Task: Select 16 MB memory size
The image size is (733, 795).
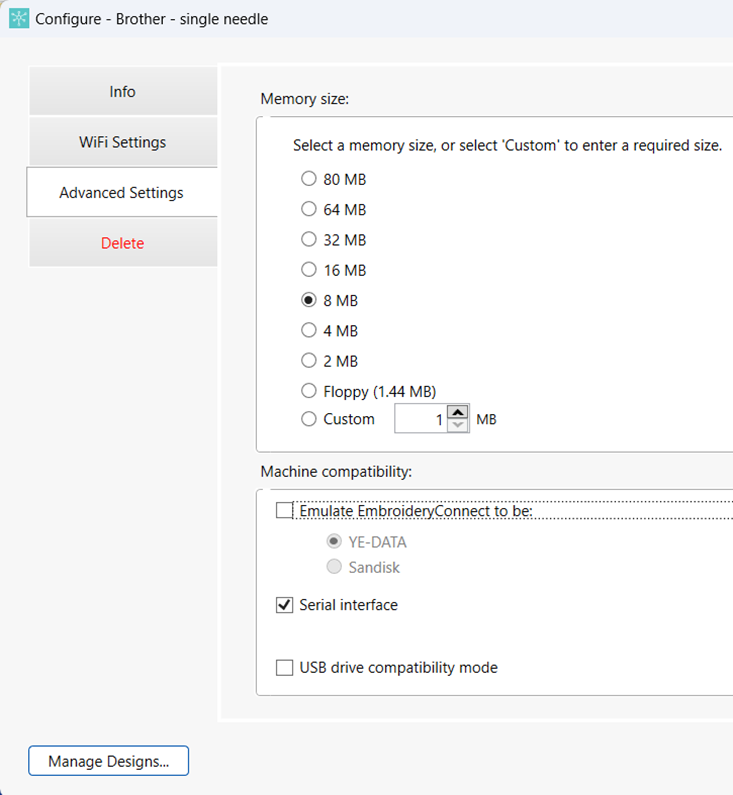Action: [309, 270]
